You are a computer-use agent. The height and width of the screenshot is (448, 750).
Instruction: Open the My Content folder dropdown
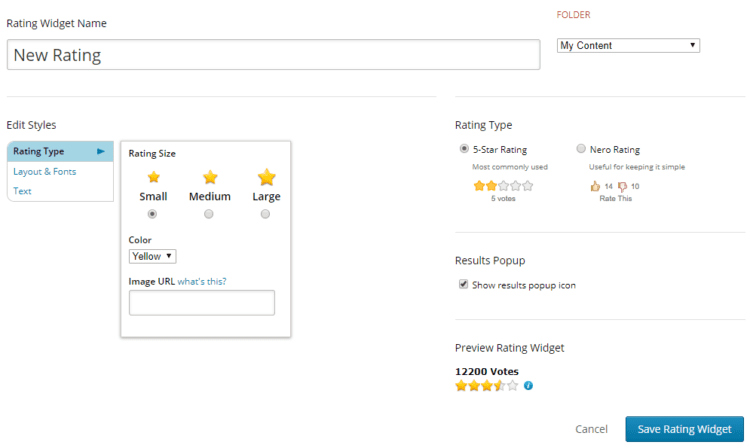click(628, 45)
